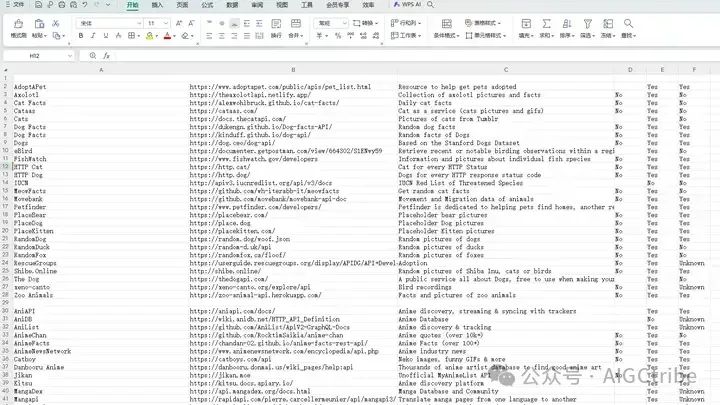Image resolution: width=720 pixels, height=405 pixels.
Task: Apply currency format with ¥ icon
Action: 319,35
